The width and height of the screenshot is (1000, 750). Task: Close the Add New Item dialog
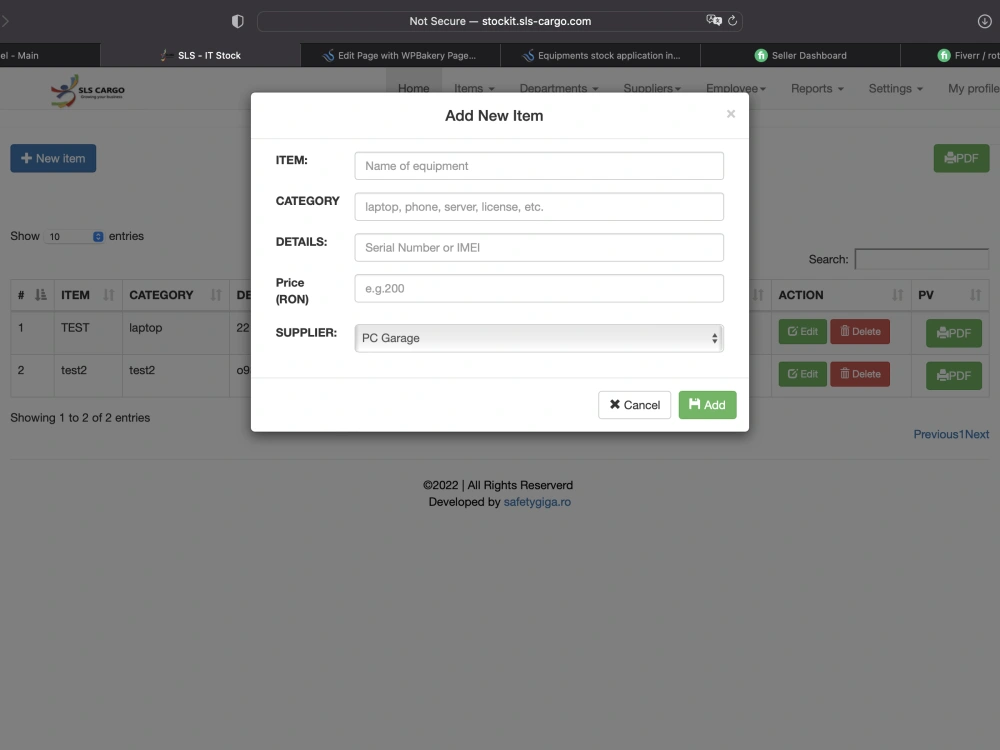(x=731, y=114)
